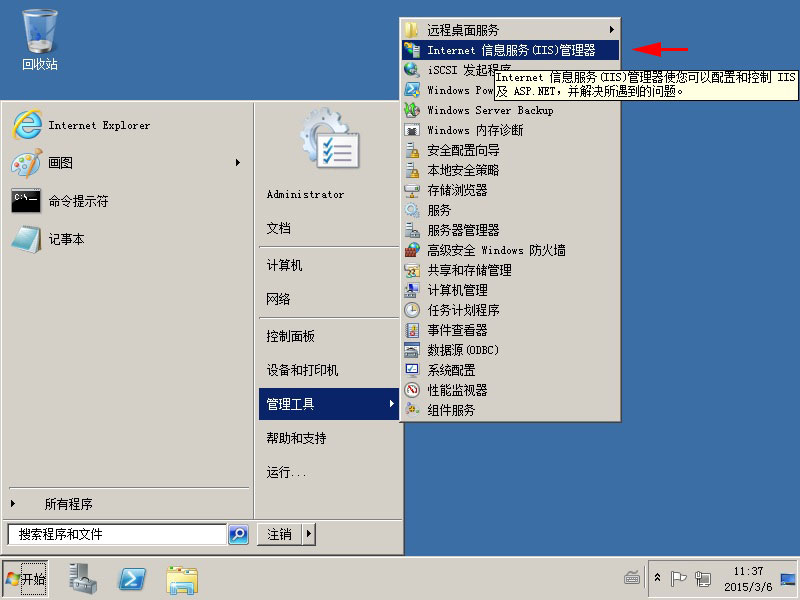
Task: Click the iSCSI 发起程序 globe icon
Action: pyautogui.click(x=412, y=70)
